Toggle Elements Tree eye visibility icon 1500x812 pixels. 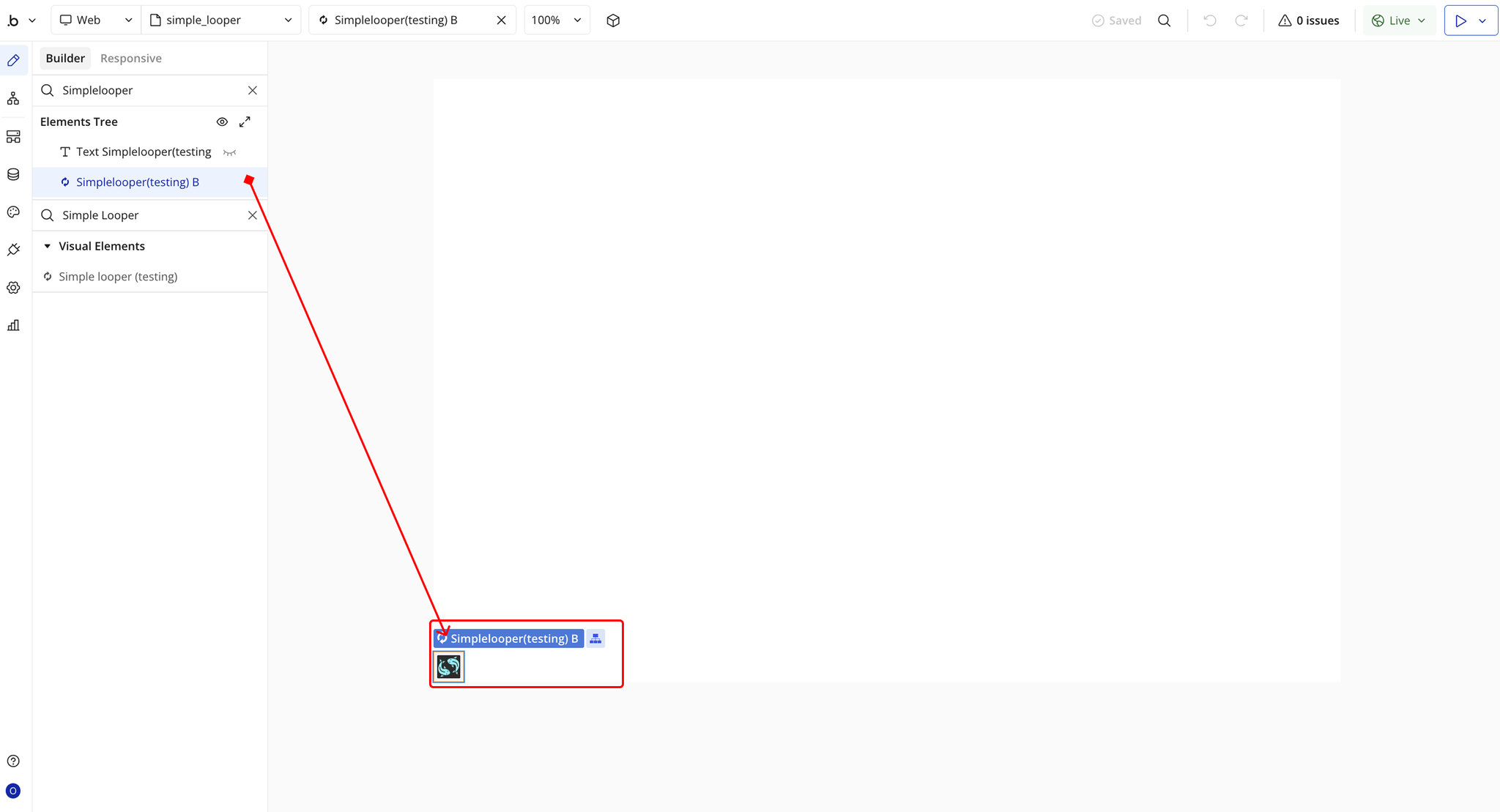pyautogui.click(x=222, y=122)
